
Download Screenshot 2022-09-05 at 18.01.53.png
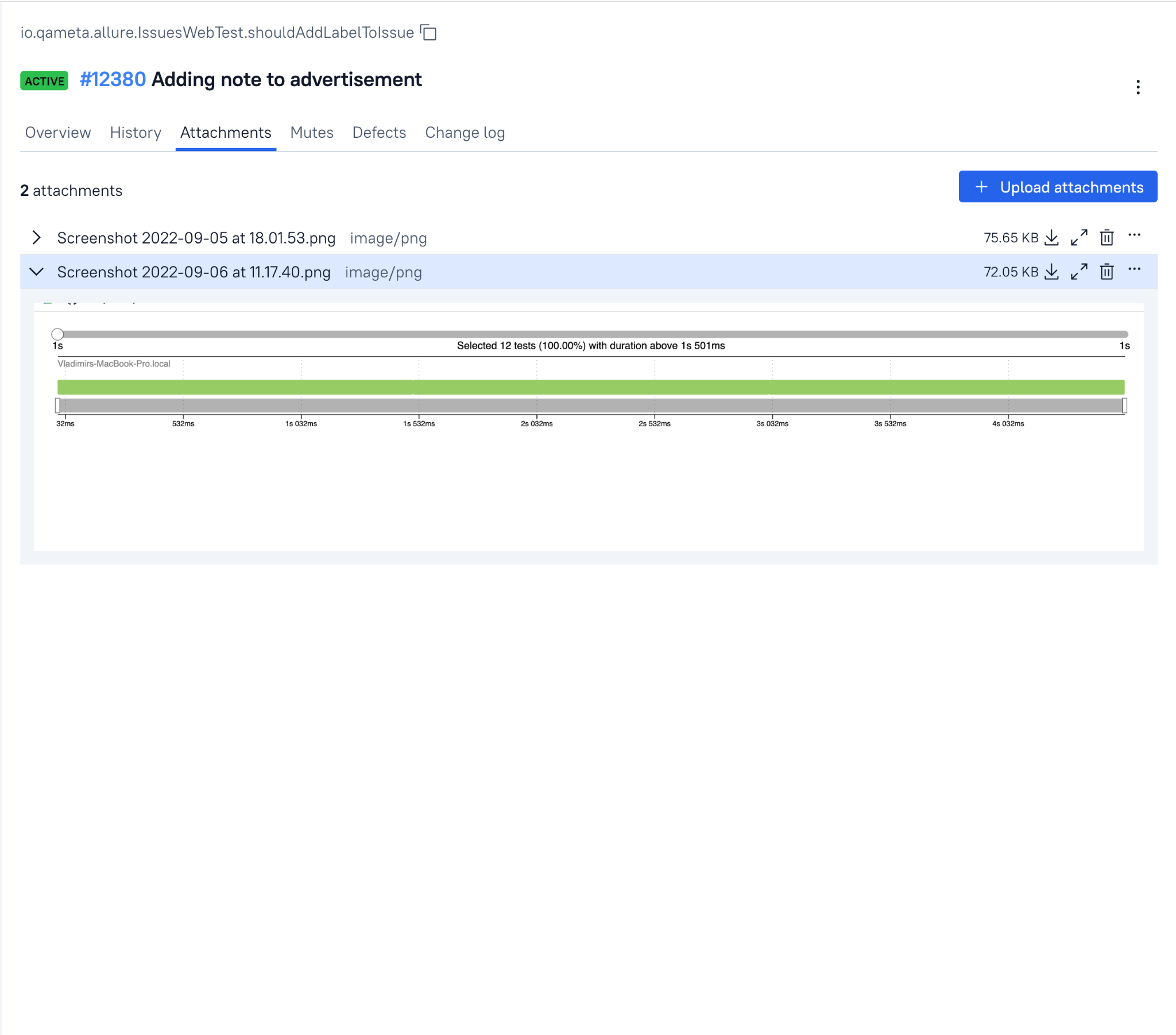click(x=1051, y=238)
